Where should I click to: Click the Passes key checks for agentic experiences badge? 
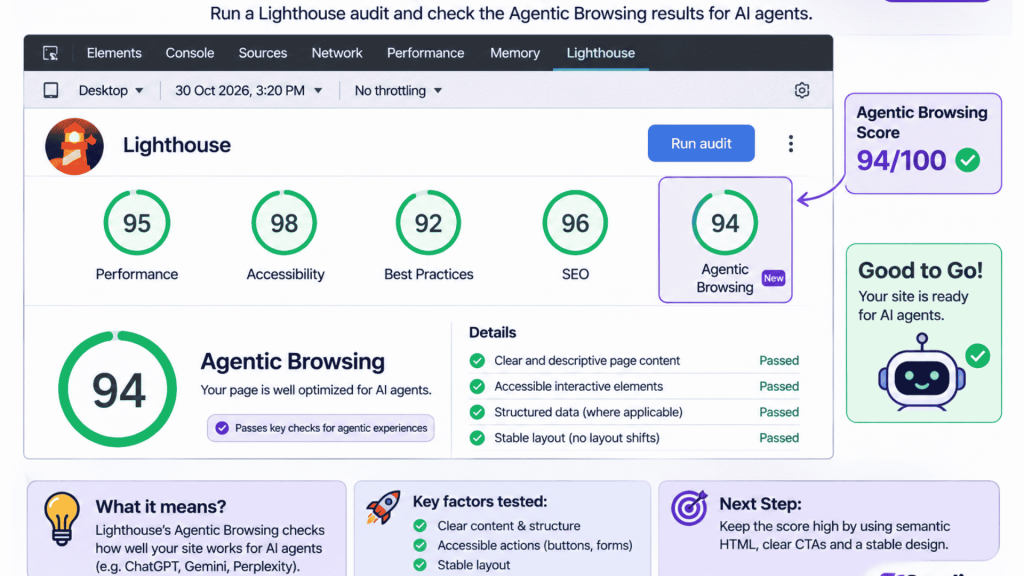click(x=321, y=428)
